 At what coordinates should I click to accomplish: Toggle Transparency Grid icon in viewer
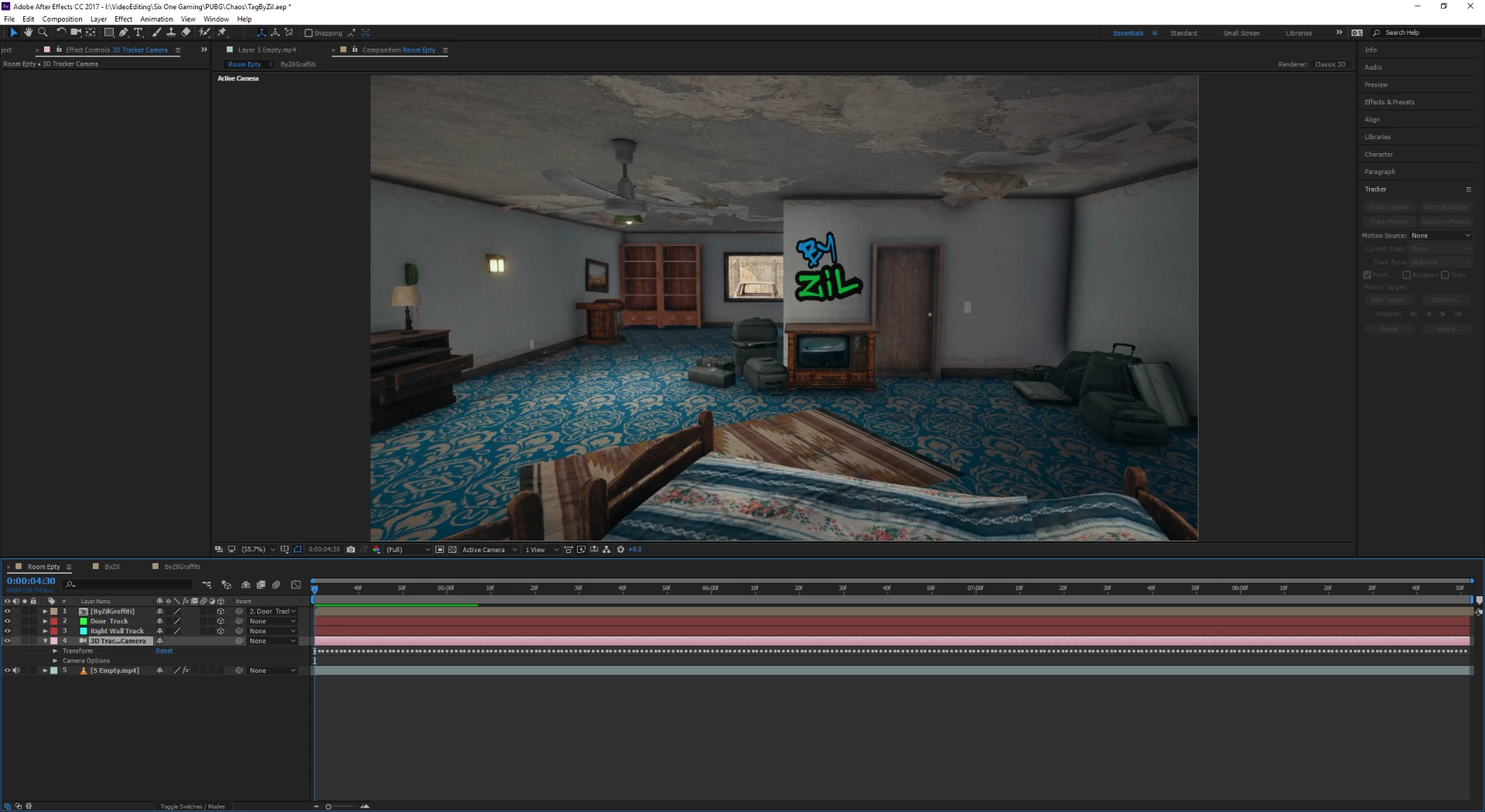(x=452, y=550)
